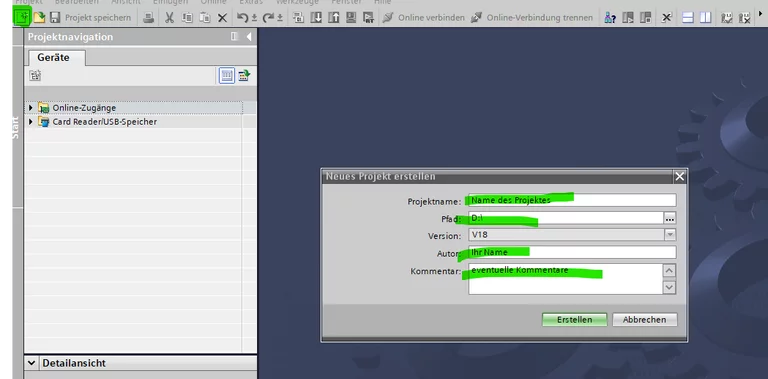Click the Abbrechen button
Image resolution: width=768 pixels, height=379 pixels.
(x=645, y=319)
